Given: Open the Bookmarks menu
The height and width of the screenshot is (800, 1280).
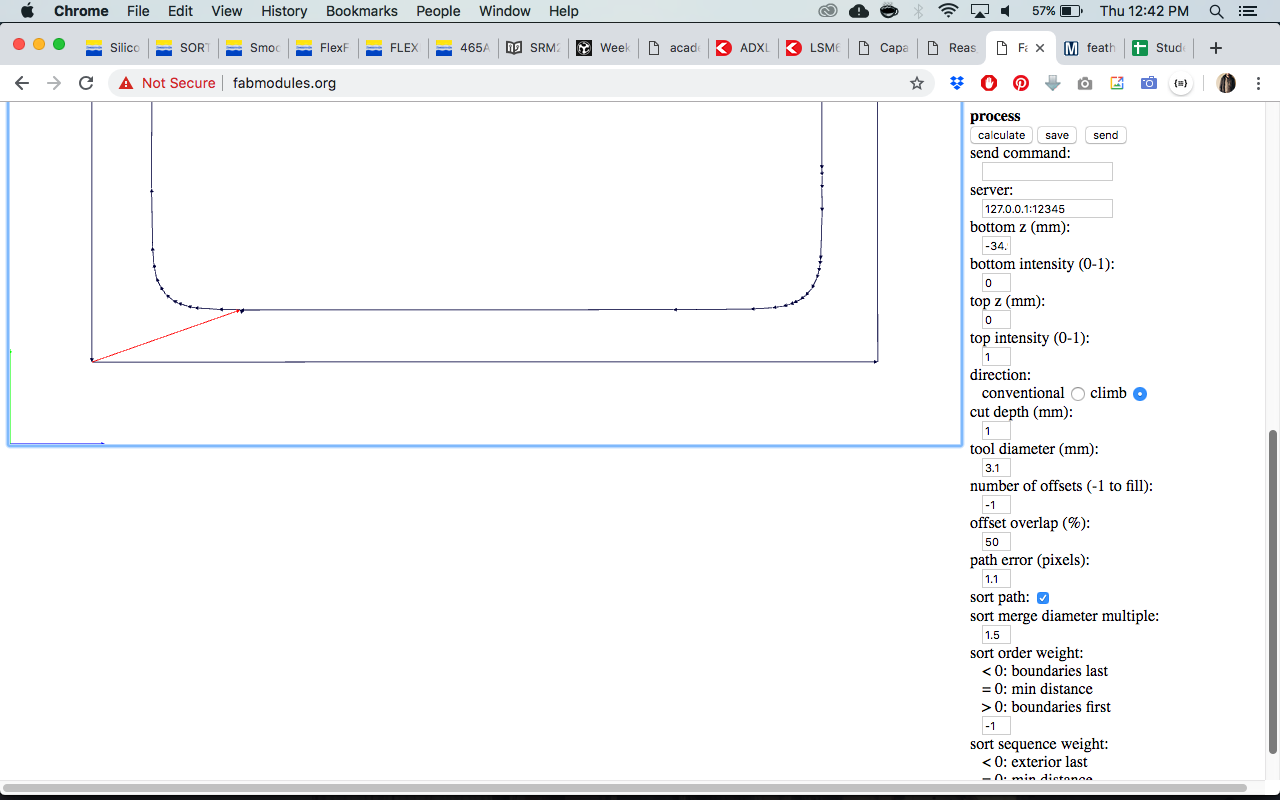Looking at the screenshot, I should click(362, 11).
